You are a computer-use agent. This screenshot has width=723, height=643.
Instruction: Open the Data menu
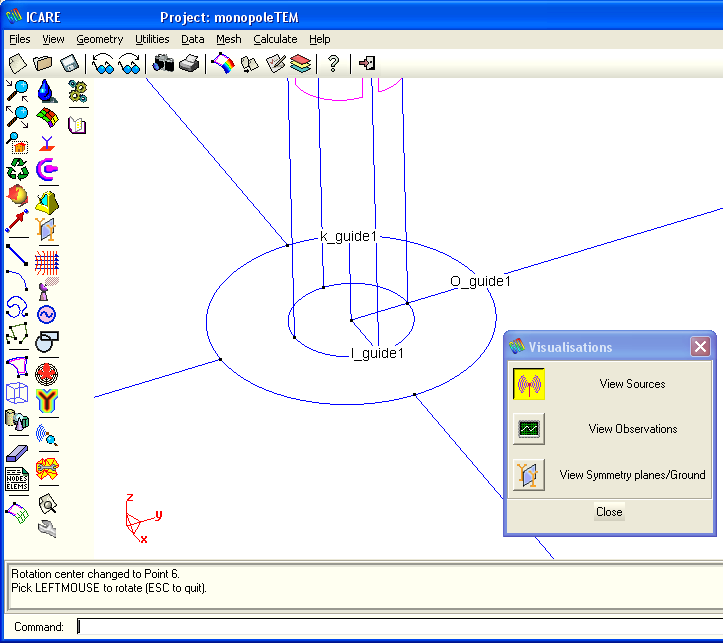coord(193,39)
